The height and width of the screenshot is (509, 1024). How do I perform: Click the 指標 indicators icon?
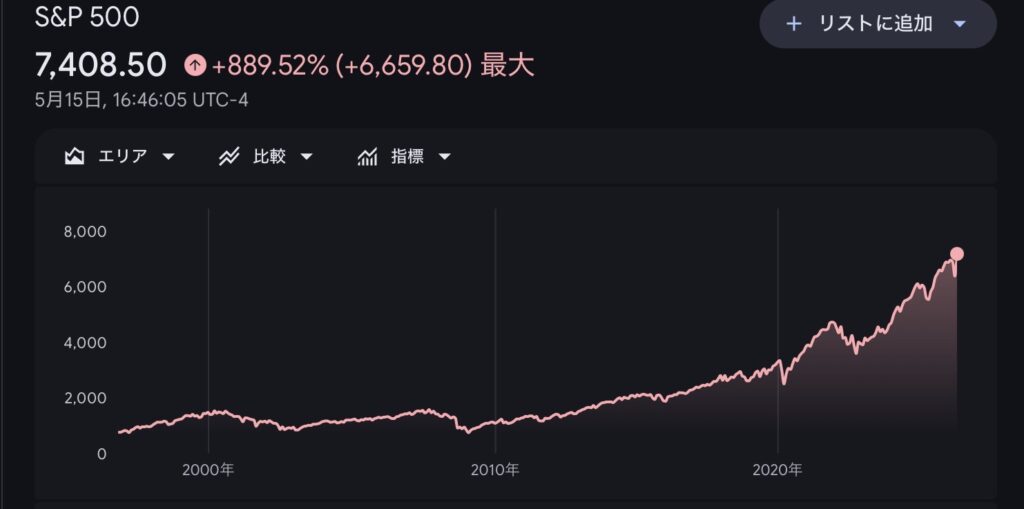click(x=368, y=157)
